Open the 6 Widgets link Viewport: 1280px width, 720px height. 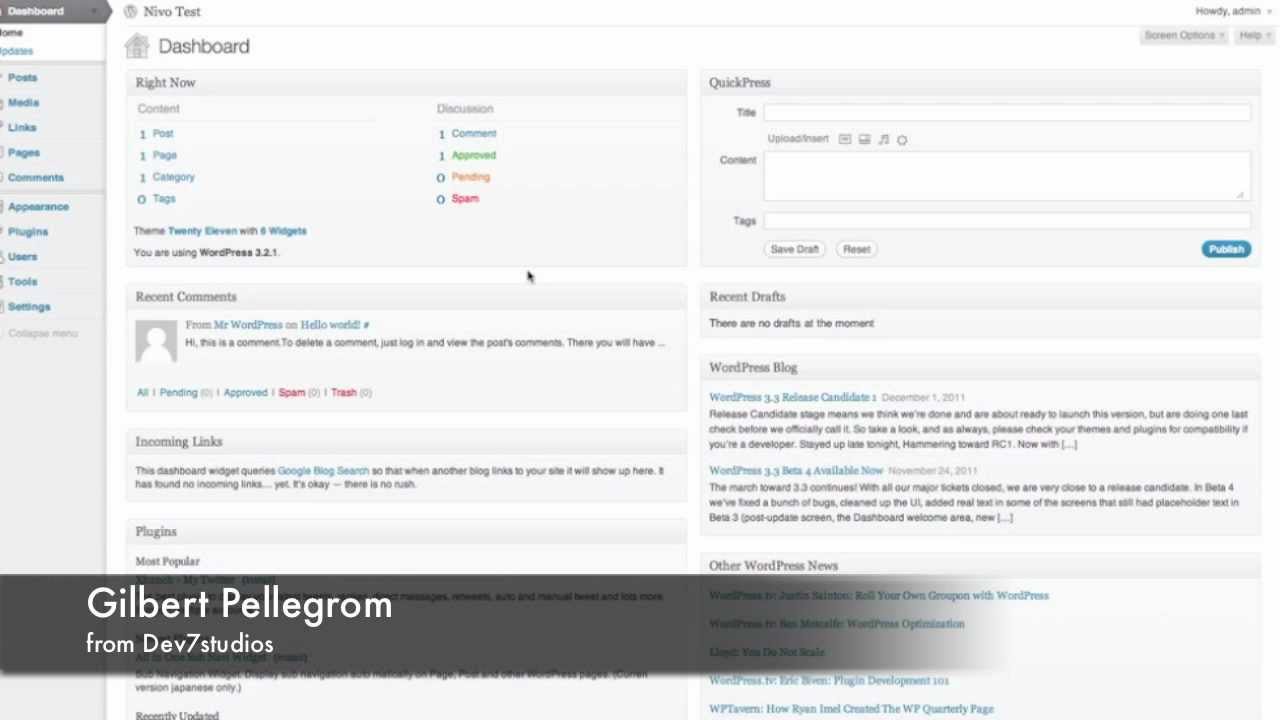tap(283, 231)
